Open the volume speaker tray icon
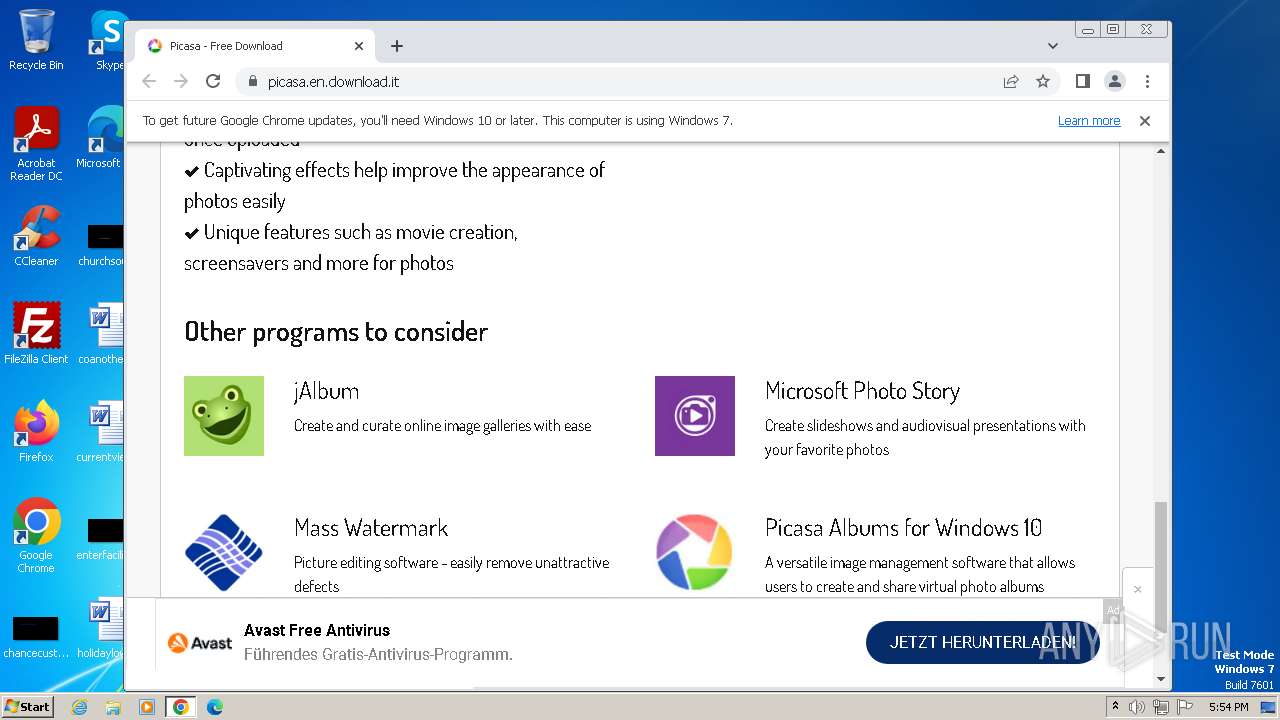1280x720 pixels. tap(1137, 707)
